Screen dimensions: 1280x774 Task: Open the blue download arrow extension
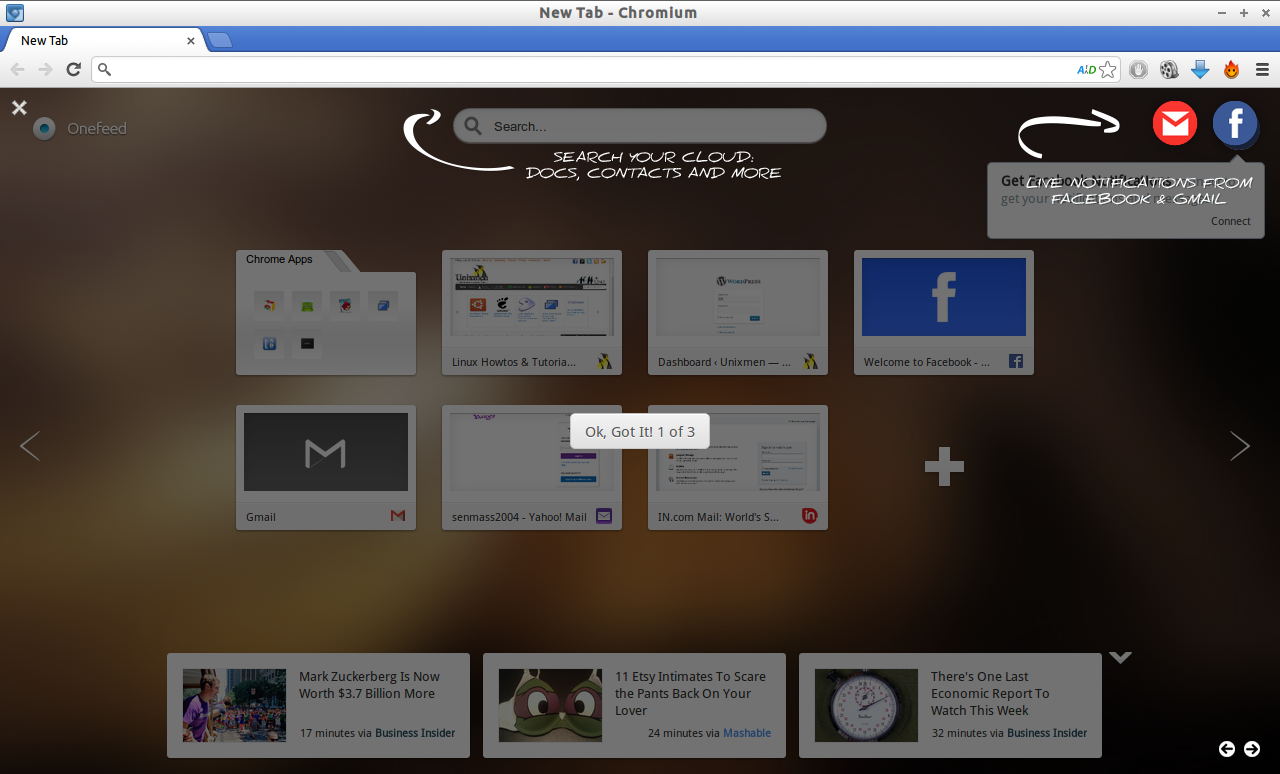coord(1200,69)
